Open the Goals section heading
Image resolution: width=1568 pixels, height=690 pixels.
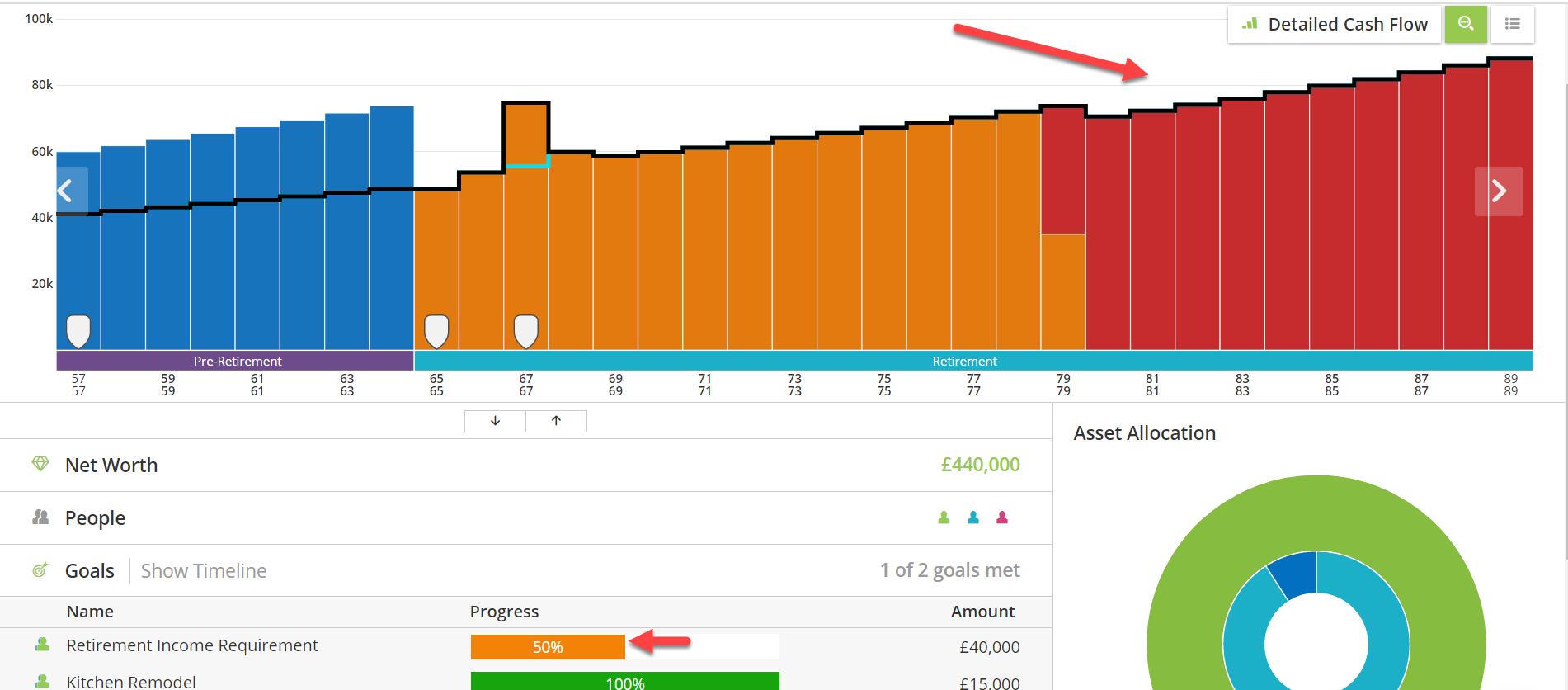coord(90,571)
